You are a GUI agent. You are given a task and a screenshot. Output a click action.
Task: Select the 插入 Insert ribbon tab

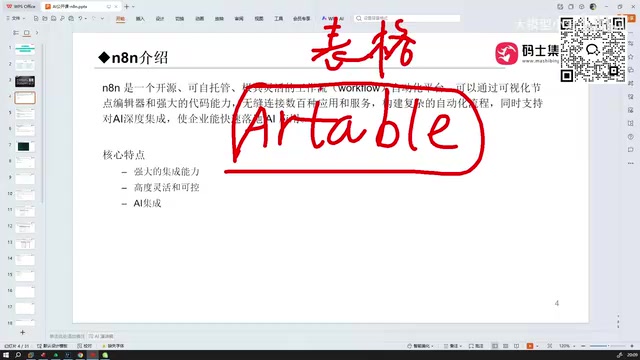point(140,19)
